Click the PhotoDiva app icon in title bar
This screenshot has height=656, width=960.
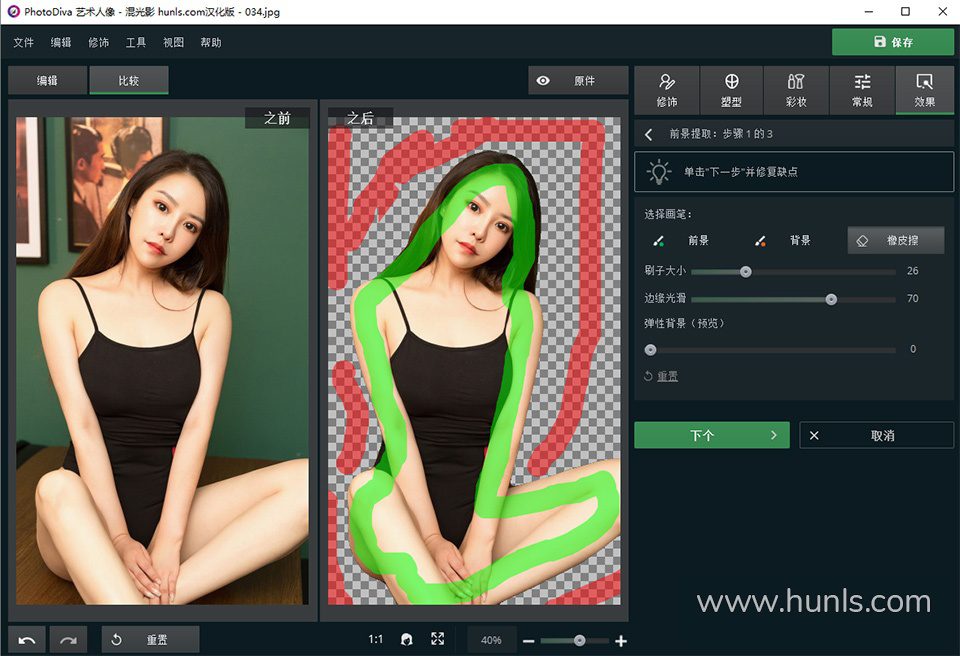pos(13,11)
